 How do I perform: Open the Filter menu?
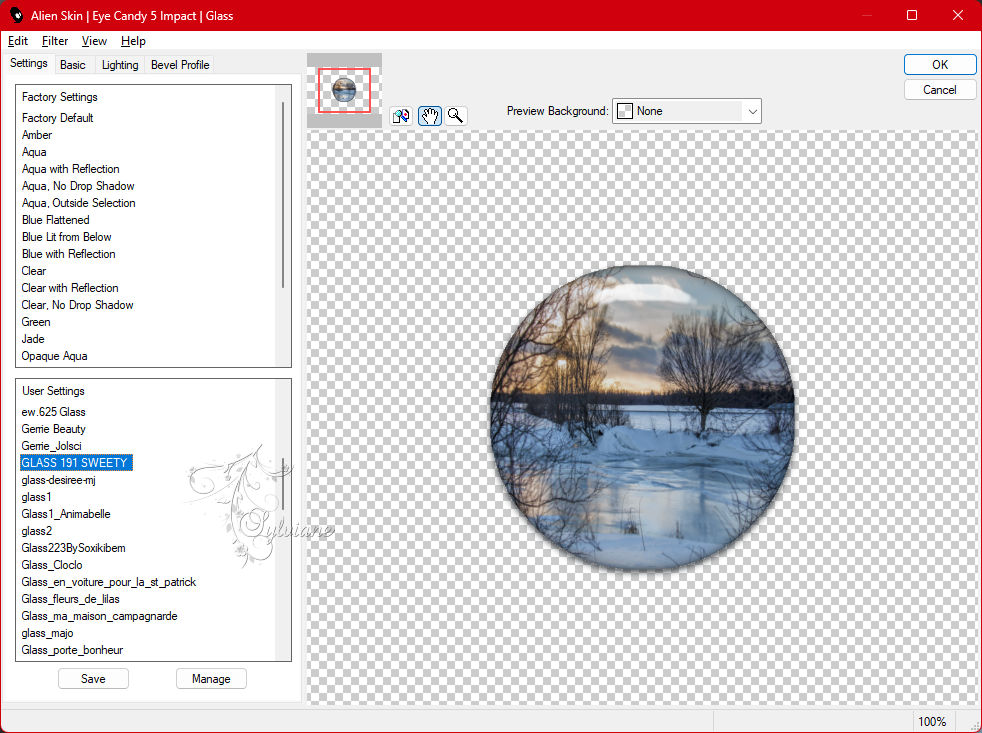pos(54,41)
